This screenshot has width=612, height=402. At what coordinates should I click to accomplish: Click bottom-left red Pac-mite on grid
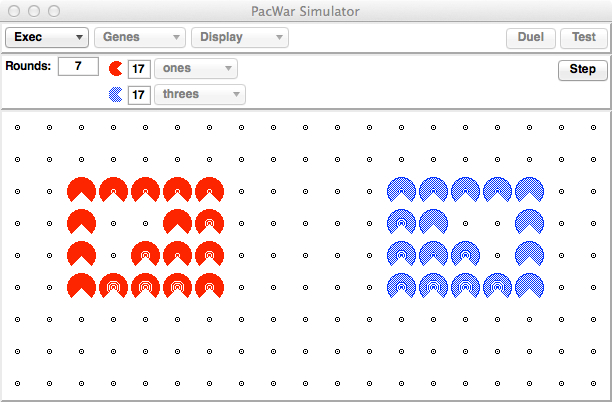[x=81, y=286]
